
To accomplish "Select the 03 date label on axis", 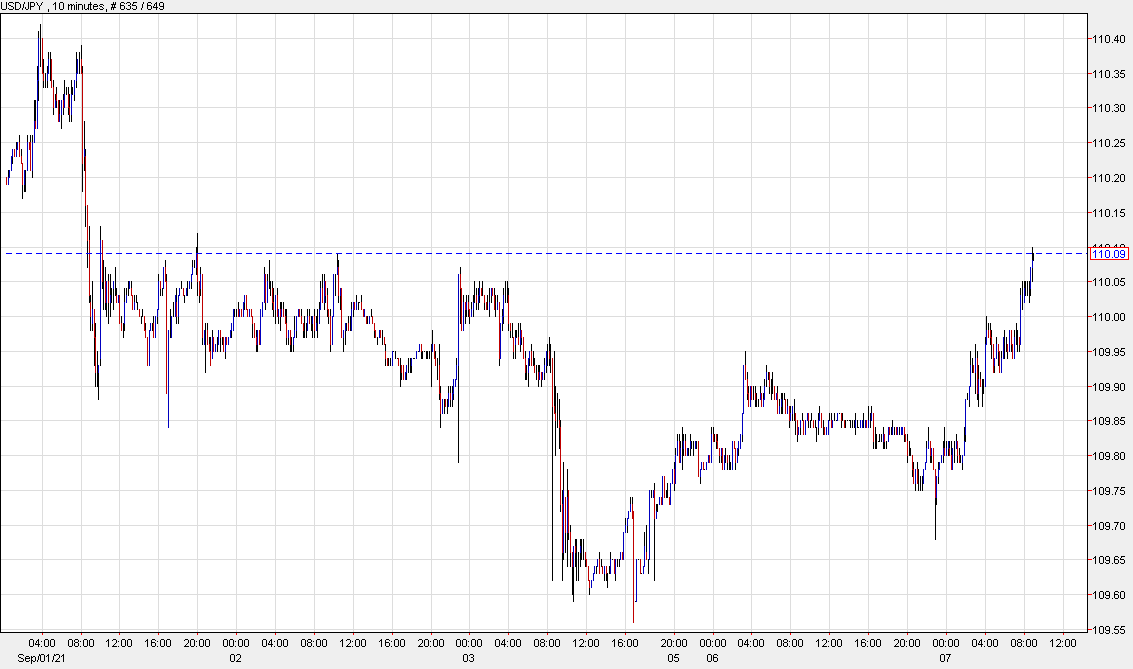I will coord(466,658).
